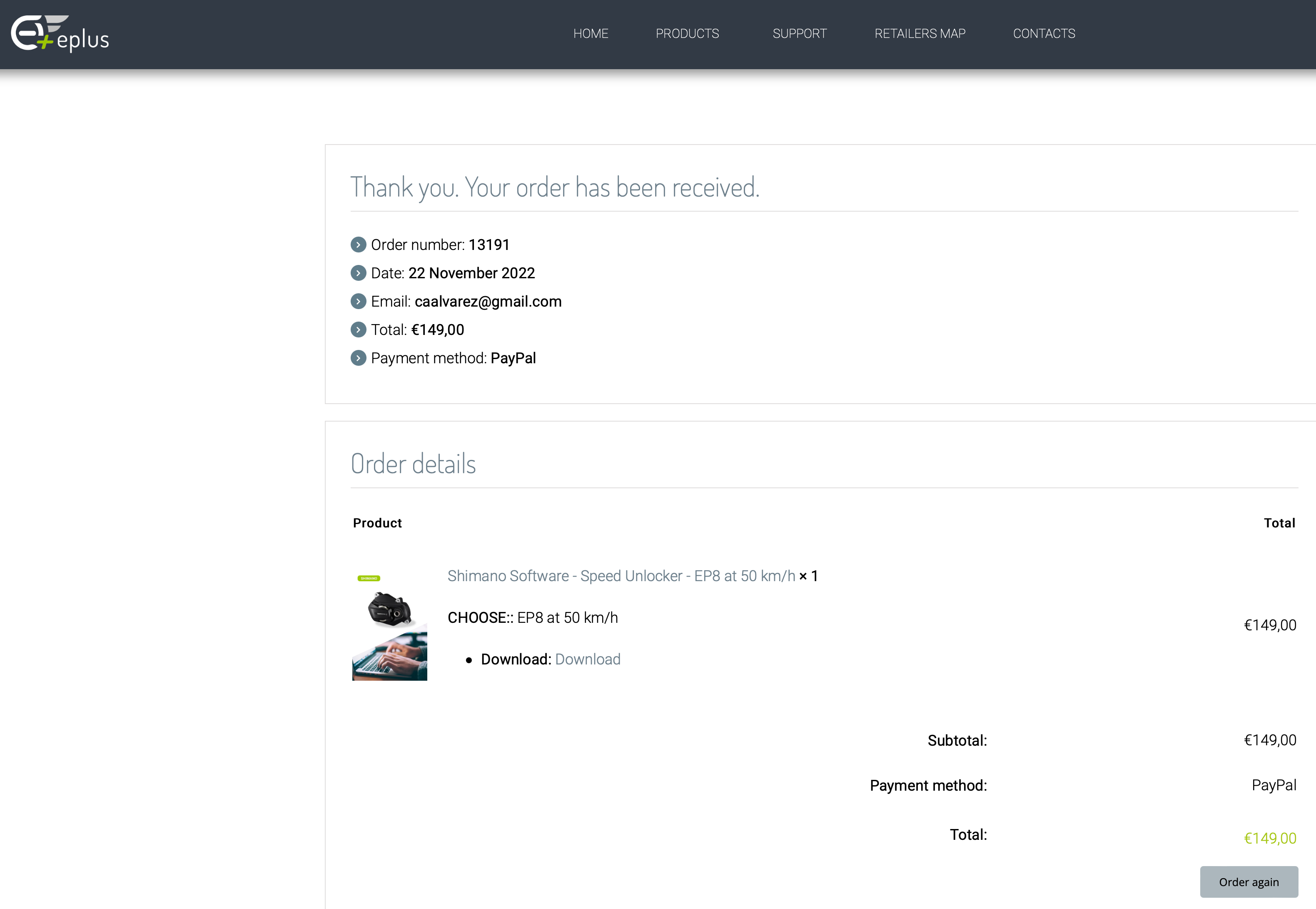Viewport: 1316px width, 909px height.
Task: Click the arrow bullet beside Date
Action: [x=358, y=273]
